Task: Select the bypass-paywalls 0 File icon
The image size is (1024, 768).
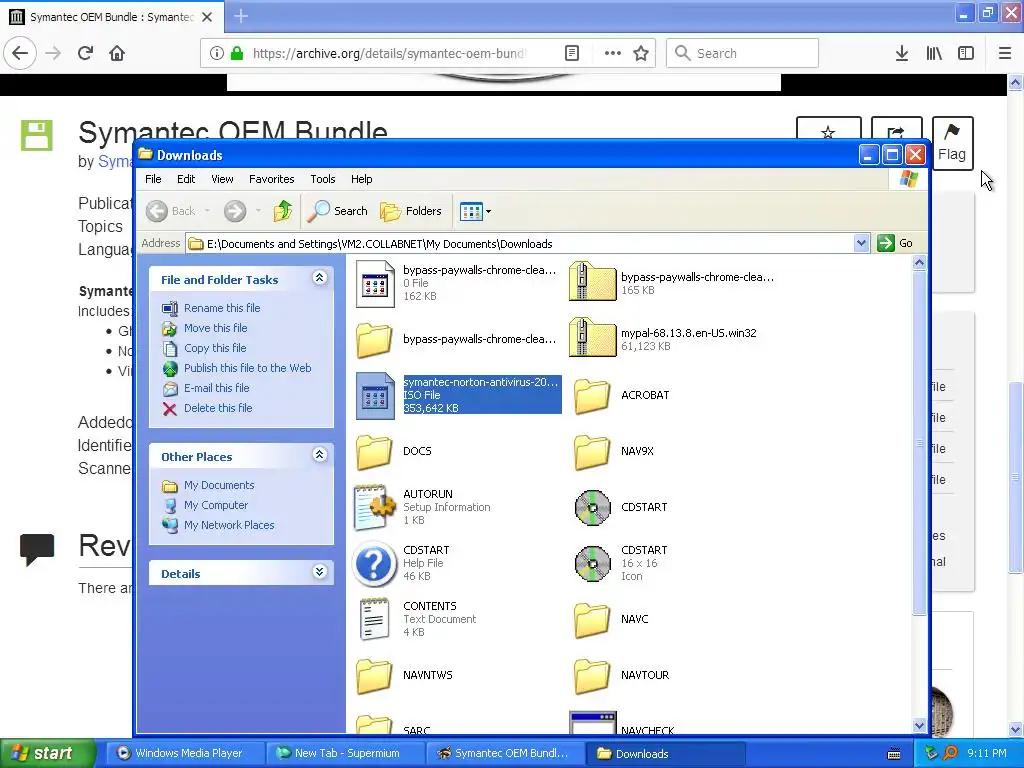Action: tap(376, 283)
